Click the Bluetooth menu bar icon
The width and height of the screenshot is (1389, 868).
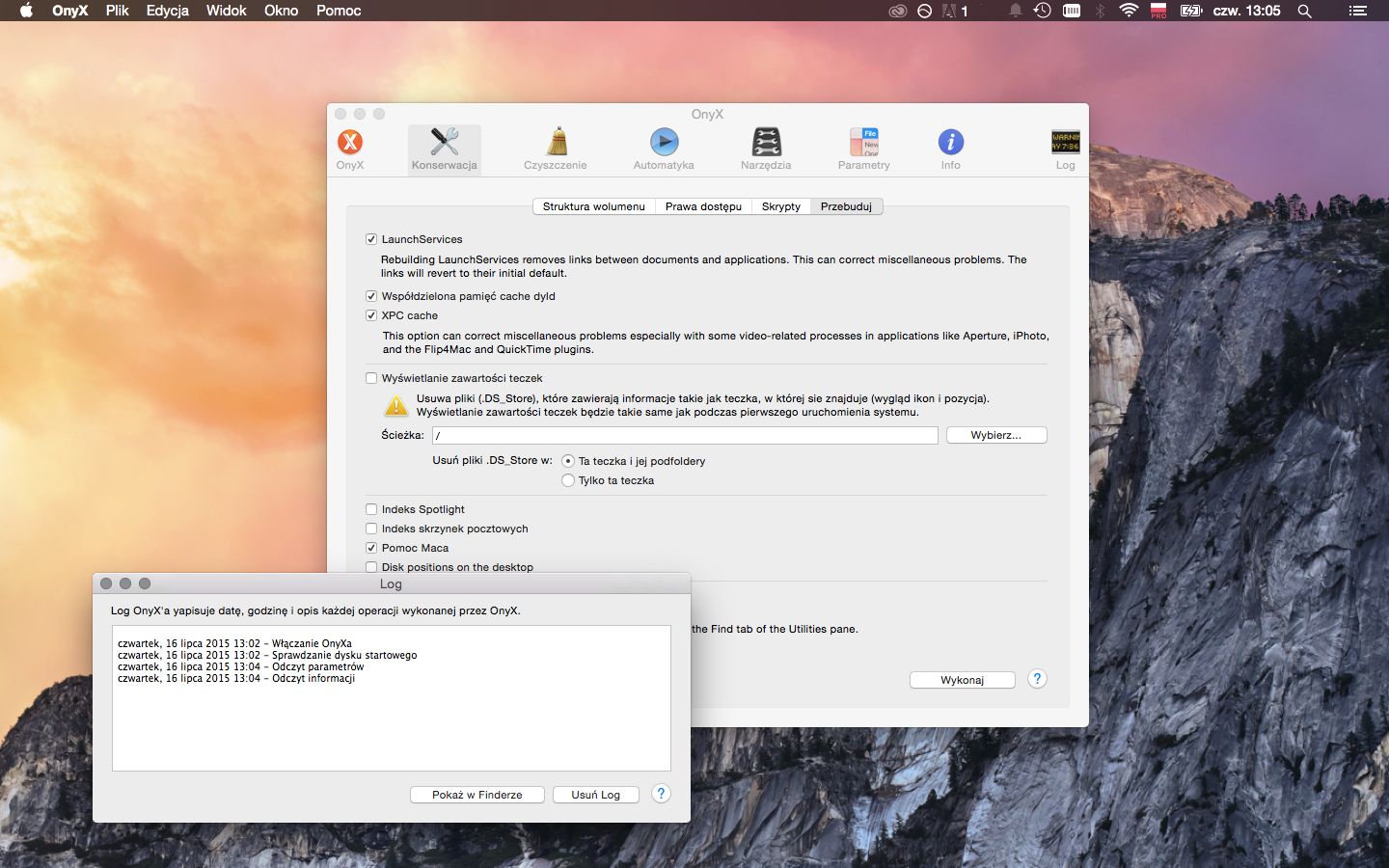(1100, 11)
